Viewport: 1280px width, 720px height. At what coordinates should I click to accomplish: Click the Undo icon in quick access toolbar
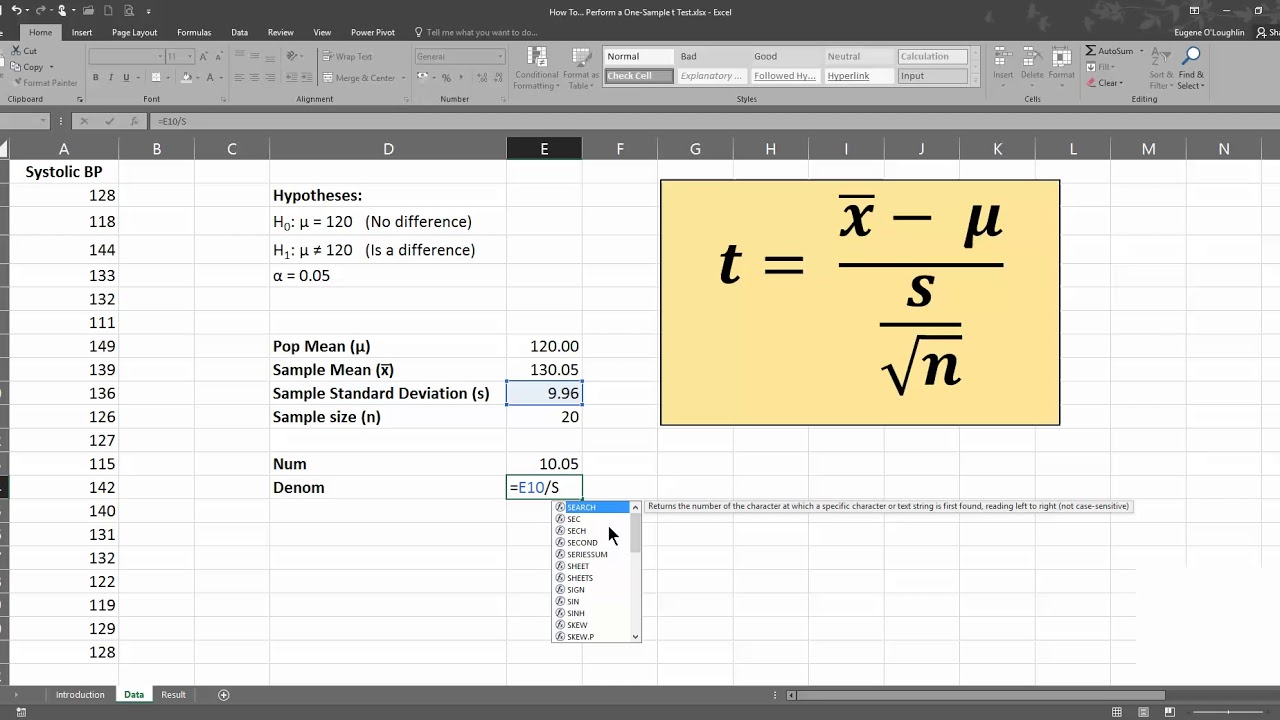(x=15, y=11)
